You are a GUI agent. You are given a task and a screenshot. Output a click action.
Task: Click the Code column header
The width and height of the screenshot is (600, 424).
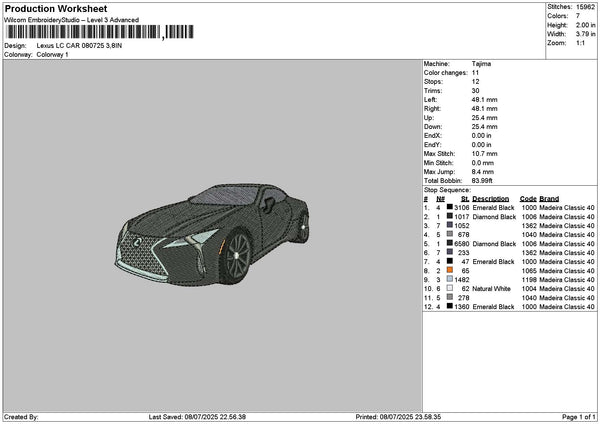[x=528, y=199]
